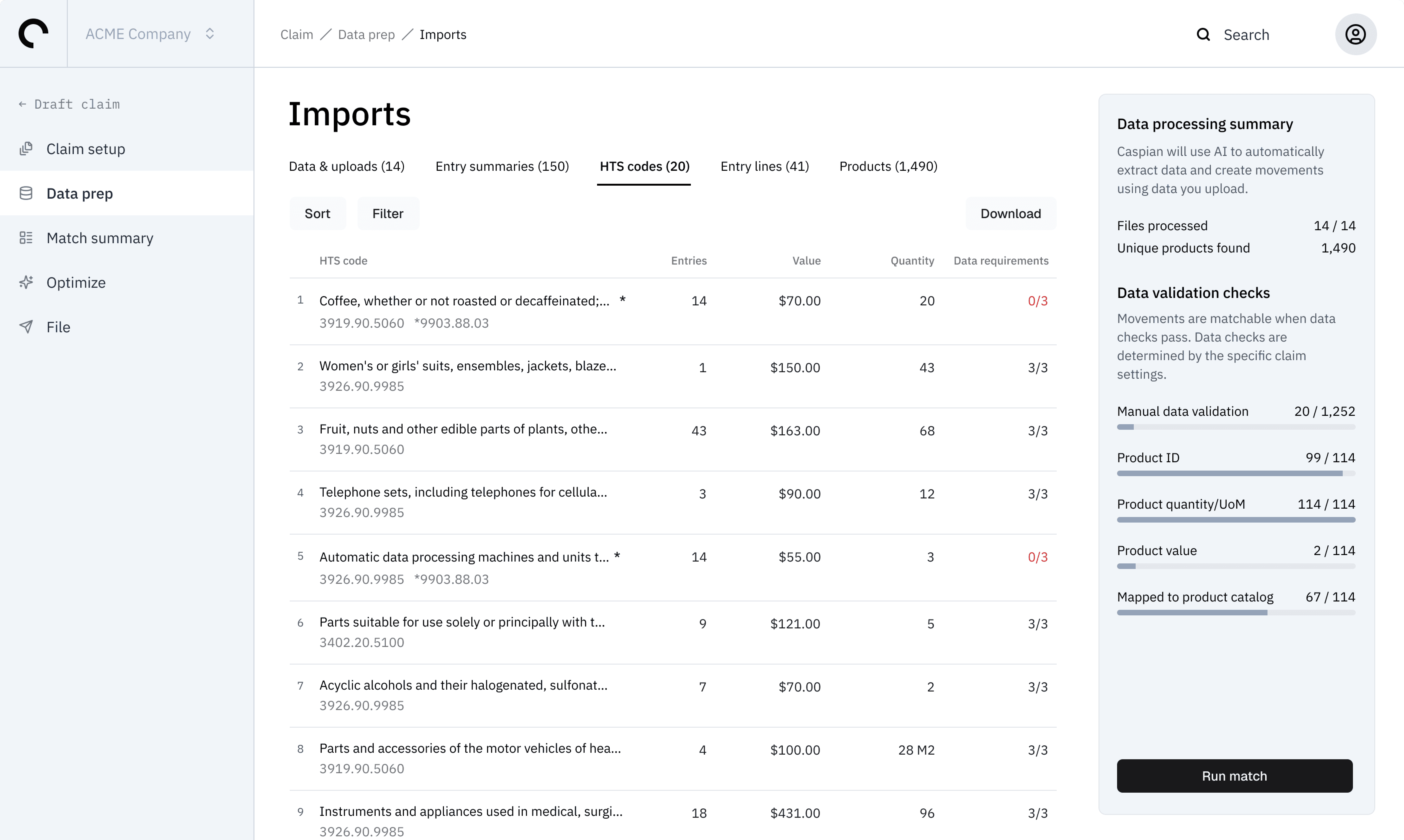Open the Entry lines tab
This screenshot has height=840, width=1404.
pyautogui.click(x=764, y=166)
